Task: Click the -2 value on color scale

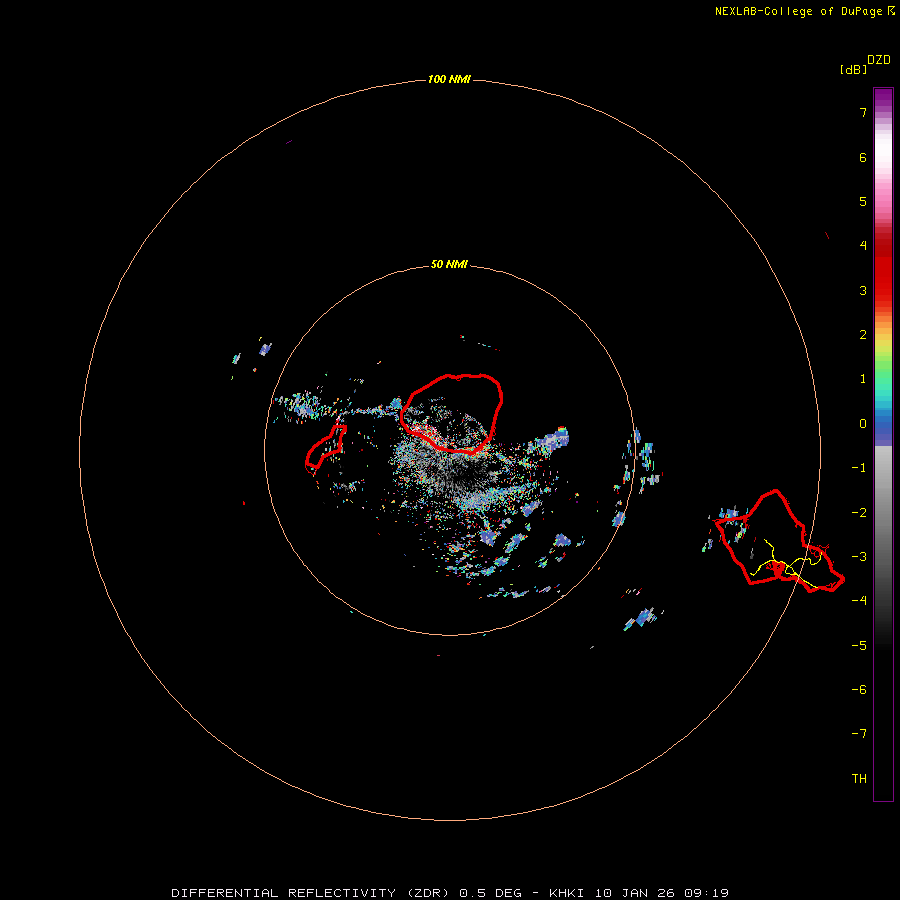Action: 859,513
